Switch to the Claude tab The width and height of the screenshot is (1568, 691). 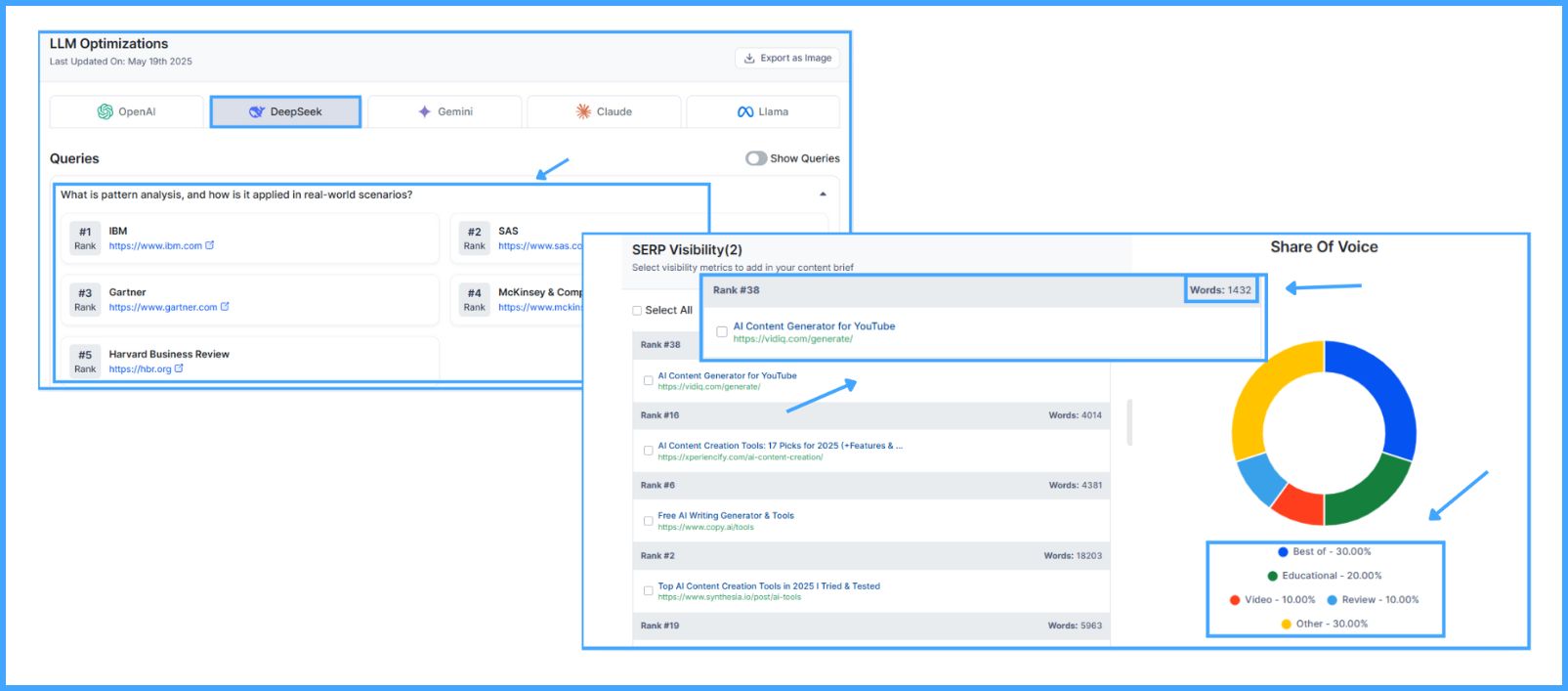click(604, 111)
